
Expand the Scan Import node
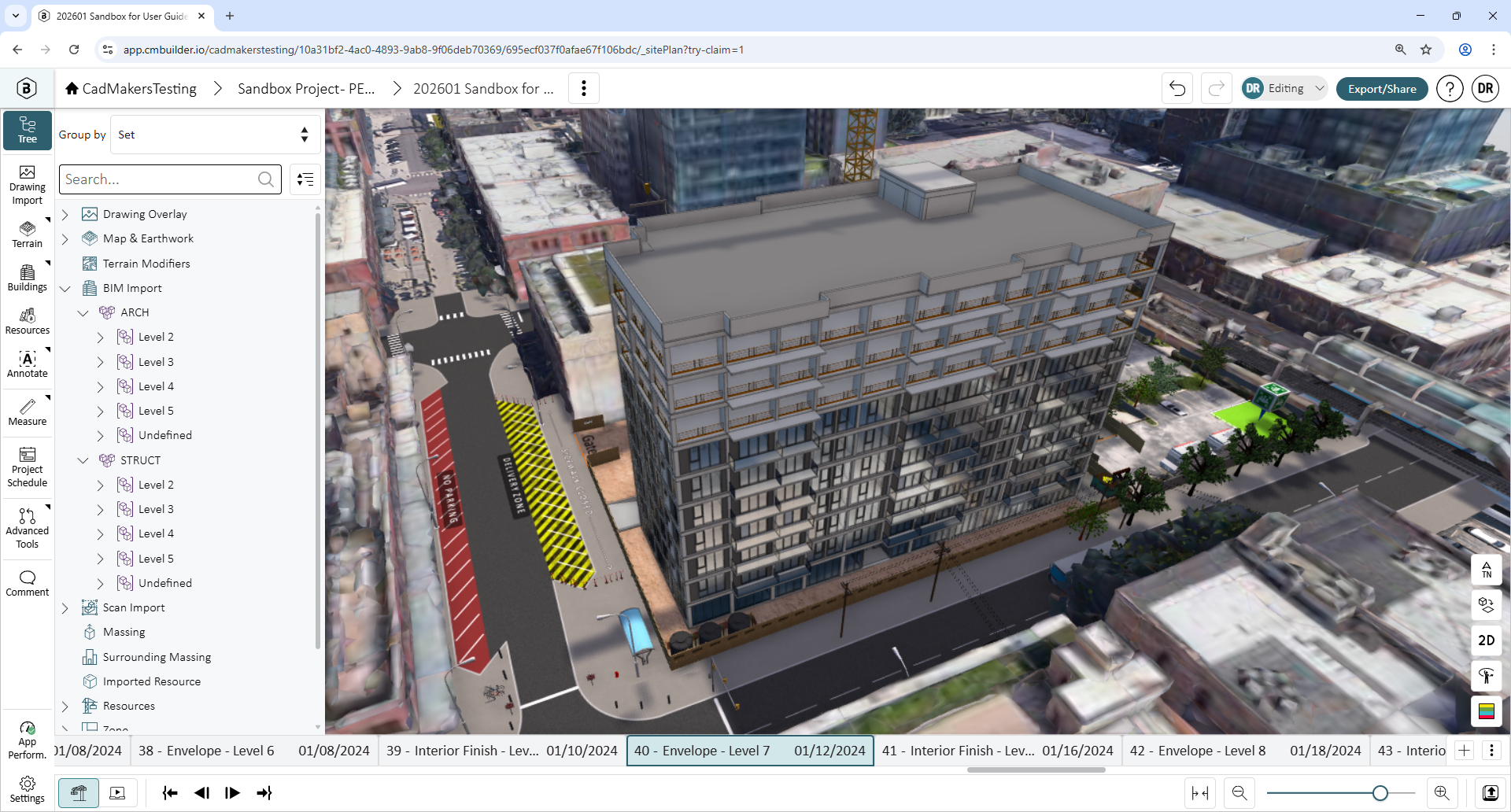tap(65, 607)
